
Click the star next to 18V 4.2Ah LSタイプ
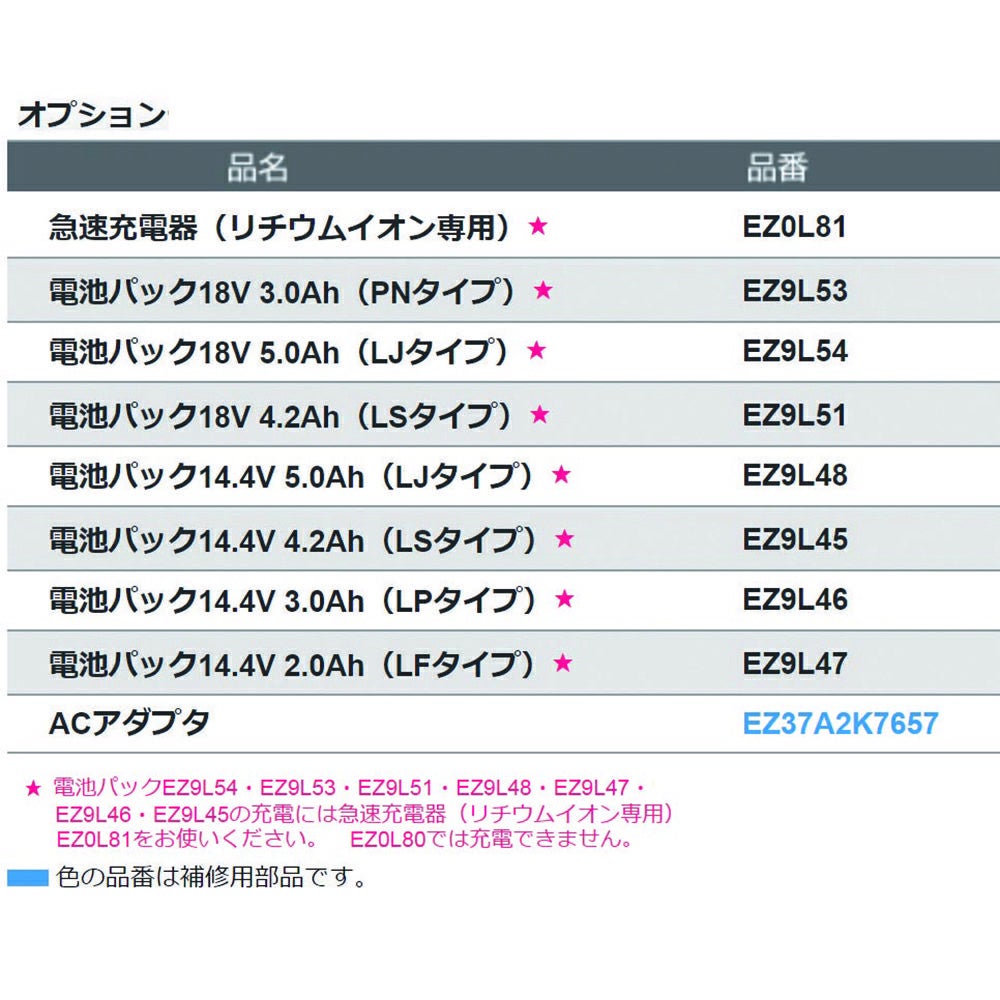pos(540,414)
